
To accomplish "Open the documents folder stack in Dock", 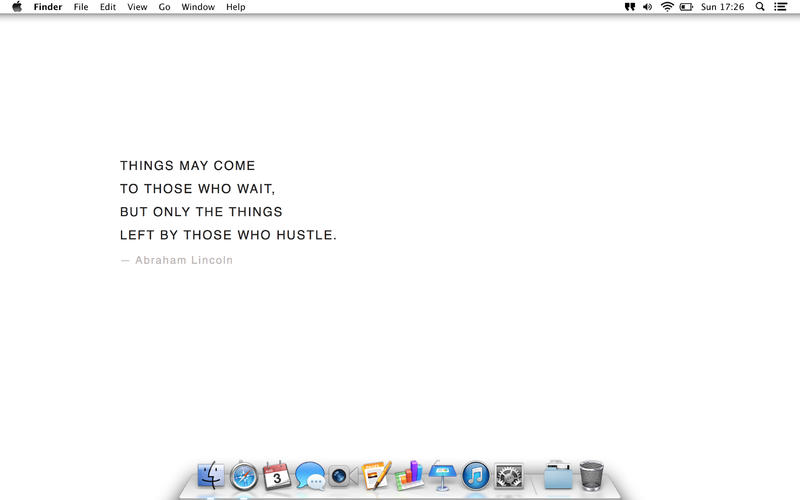I will (x=558, y=476).
